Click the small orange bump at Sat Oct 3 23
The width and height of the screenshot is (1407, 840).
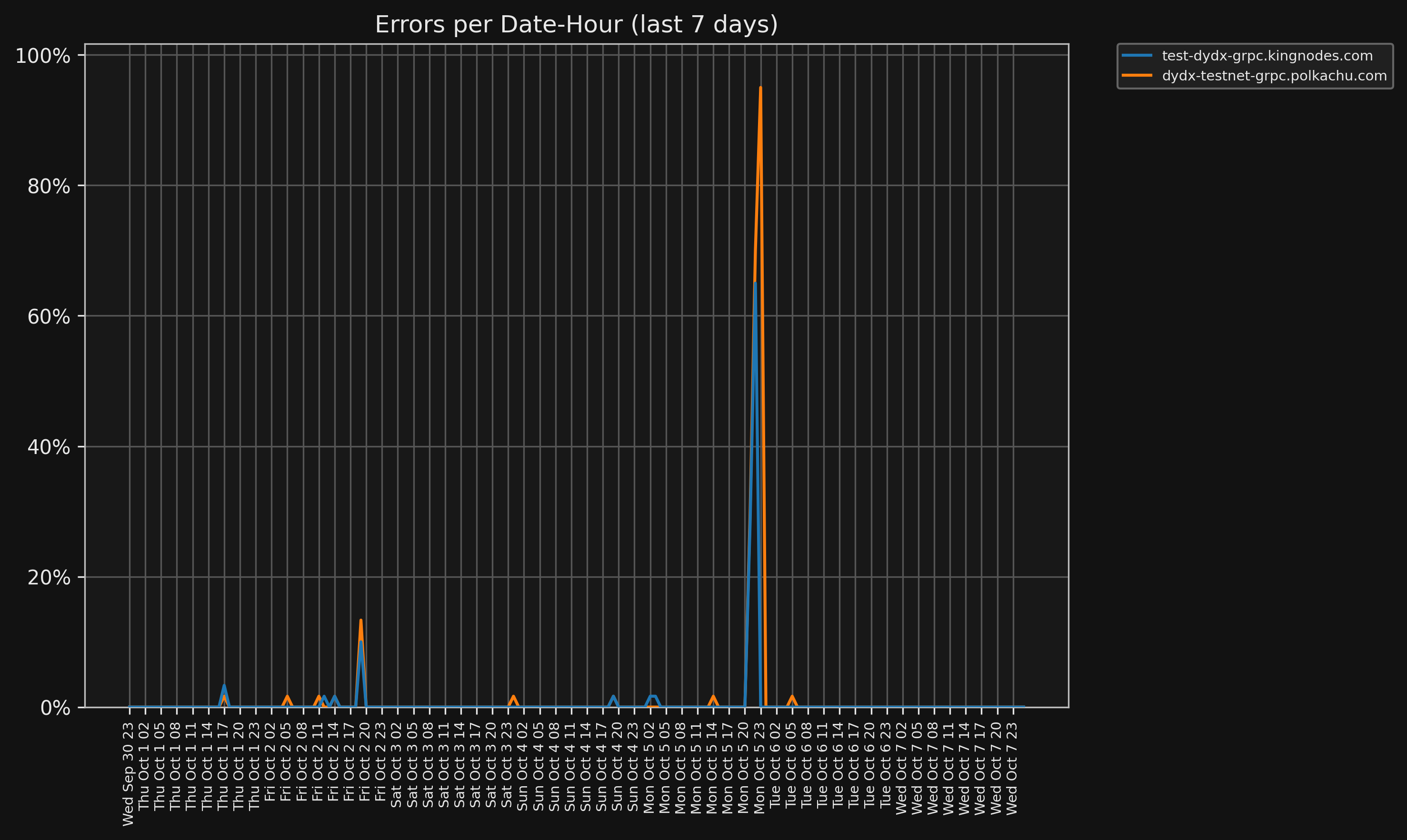513,697
